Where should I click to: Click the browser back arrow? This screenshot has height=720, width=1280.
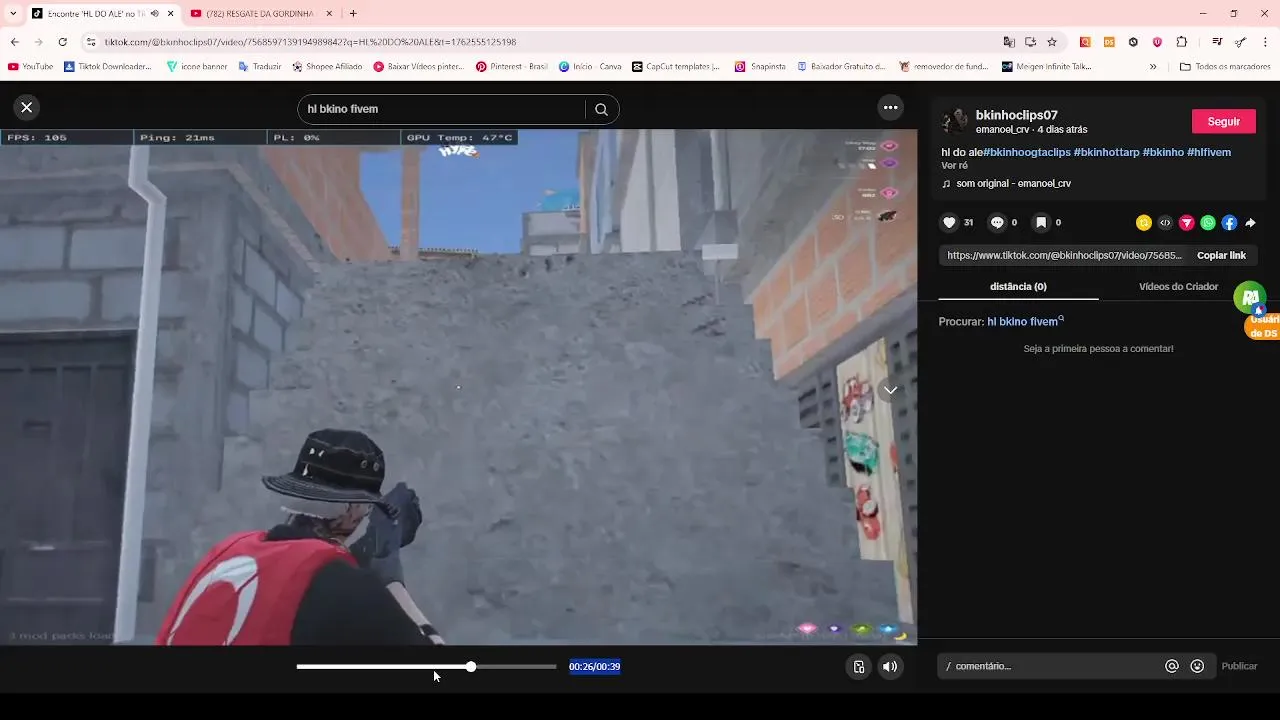click(15, 42)
